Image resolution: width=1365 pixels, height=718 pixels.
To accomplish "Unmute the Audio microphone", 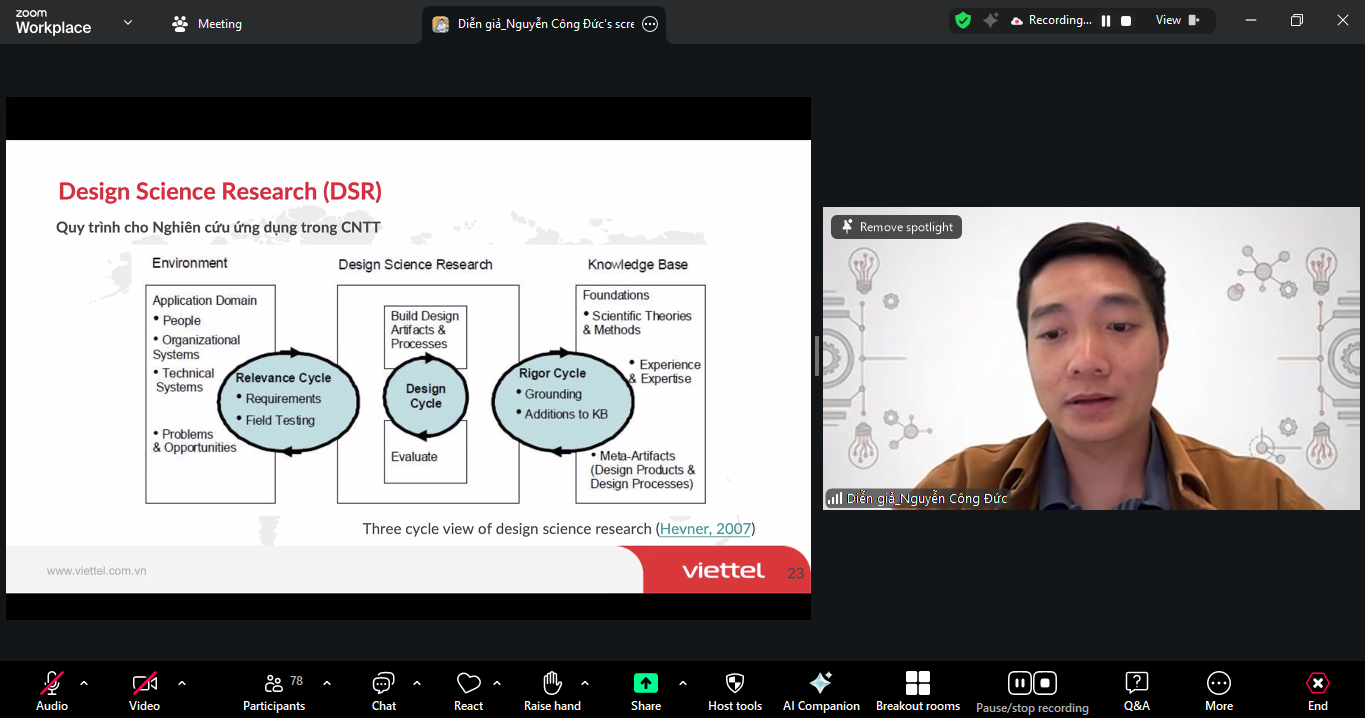I will (52, 691).
